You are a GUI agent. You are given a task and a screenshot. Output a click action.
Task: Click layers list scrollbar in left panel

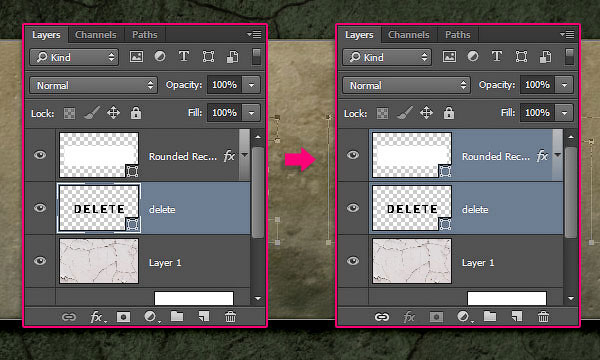coord(258,192)
